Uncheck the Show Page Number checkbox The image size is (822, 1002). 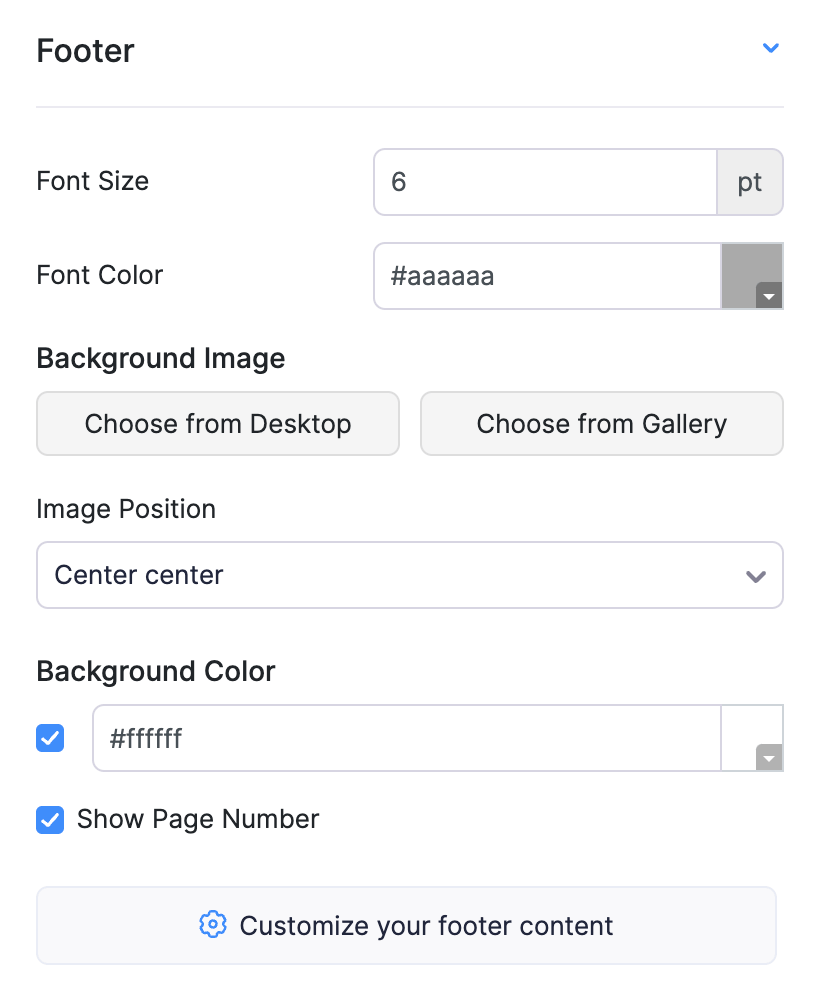click(50, 820)
